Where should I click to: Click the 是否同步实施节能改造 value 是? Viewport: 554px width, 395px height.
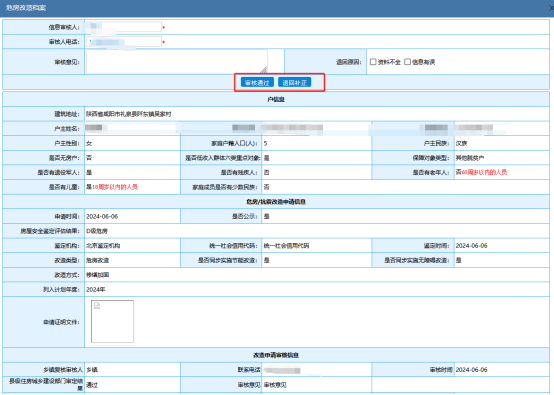point(266,260)
